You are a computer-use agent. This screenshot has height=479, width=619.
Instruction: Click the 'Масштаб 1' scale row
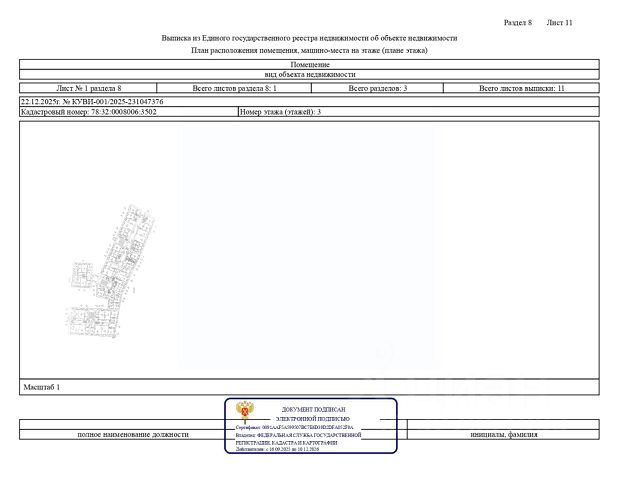310,387
